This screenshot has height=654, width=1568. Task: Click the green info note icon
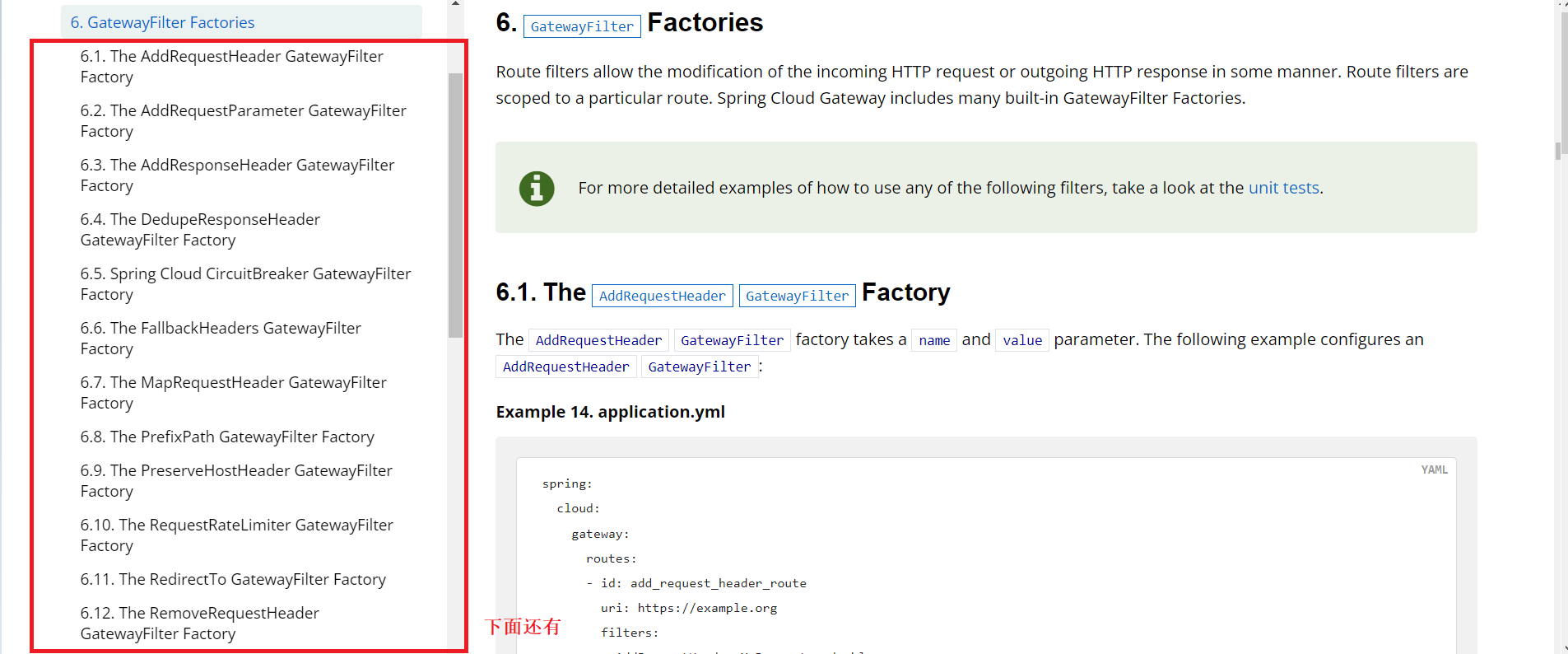pos(537,189)
